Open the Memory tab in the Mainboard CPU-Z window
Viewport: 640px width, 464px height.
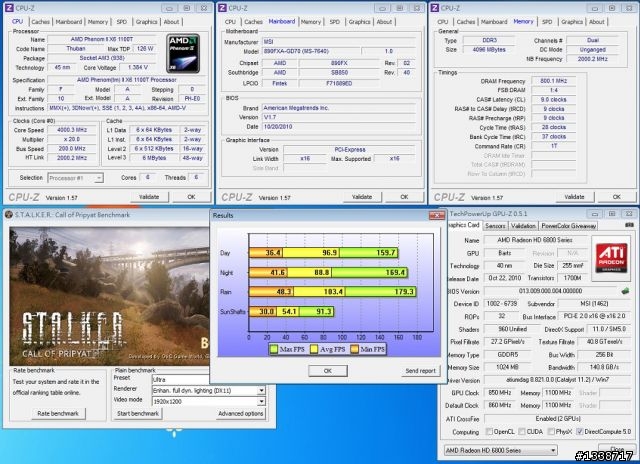pyautogui.click(x=311, y=22)
